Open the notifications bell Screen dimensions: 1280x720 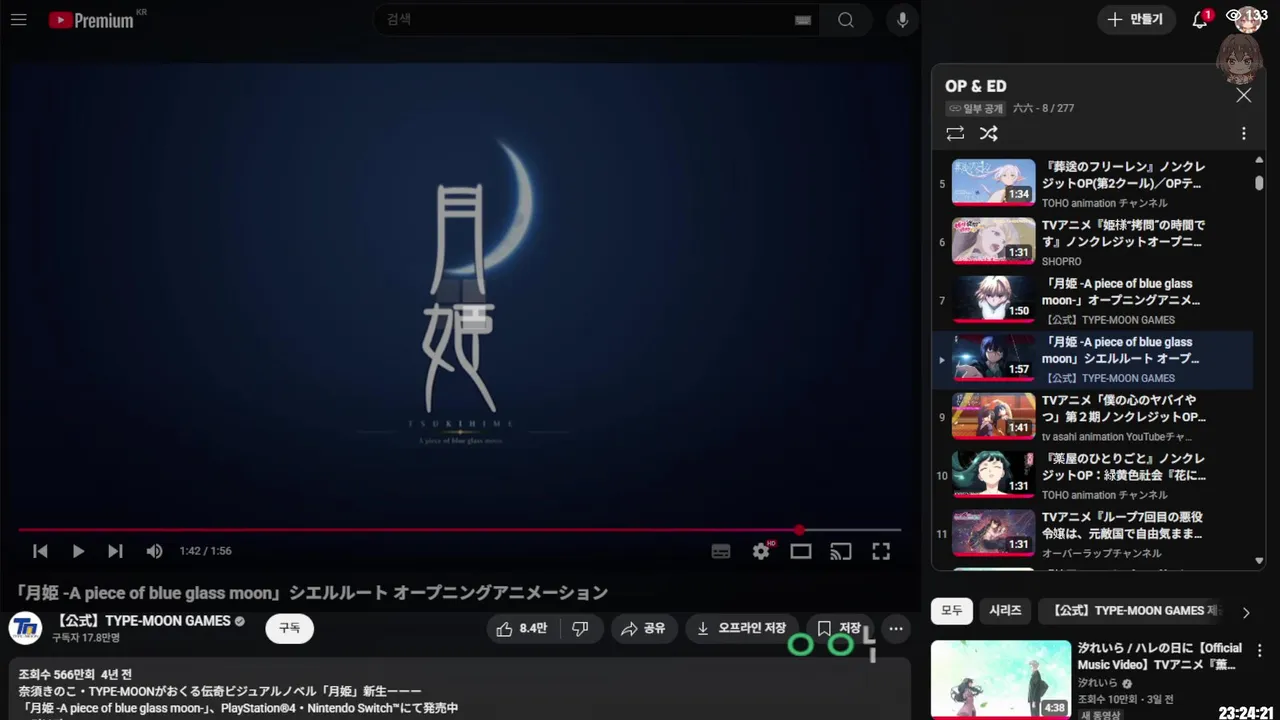[x=1200, y=20]
